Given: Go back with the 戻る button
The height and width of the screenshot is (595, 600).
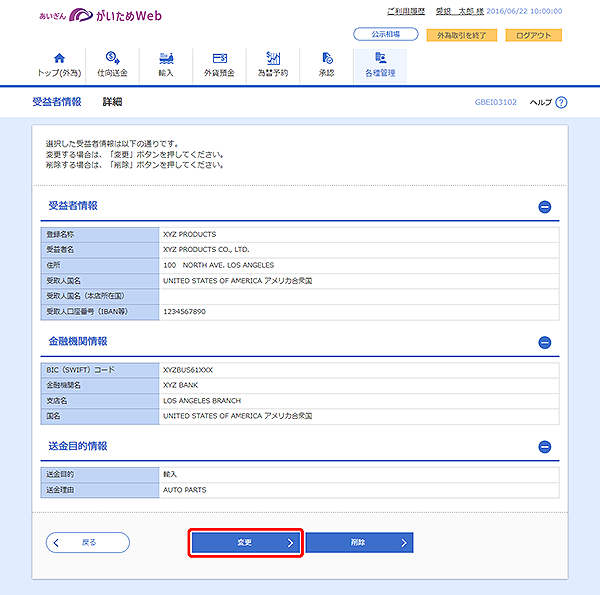Looking at the screenshot, I should (x=88, y=543).
